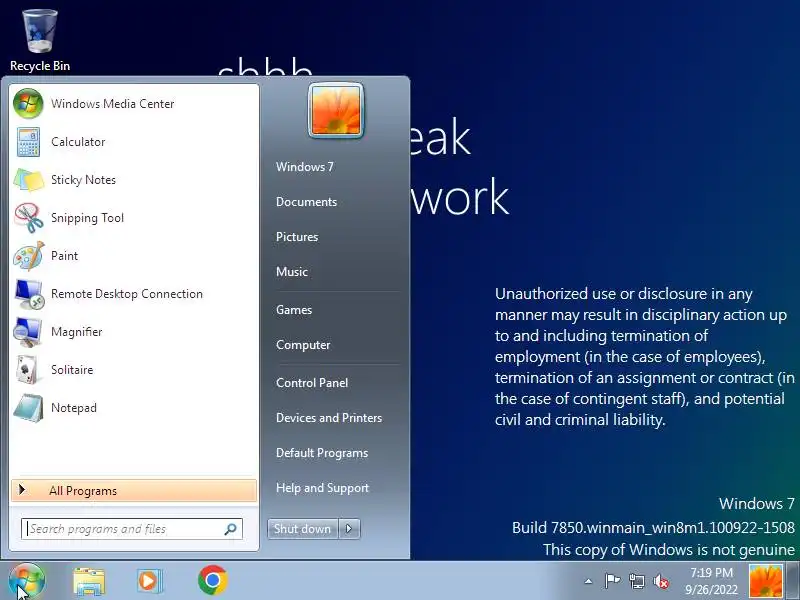Click the "Sticky Notes" label

(x=83, y=180)
